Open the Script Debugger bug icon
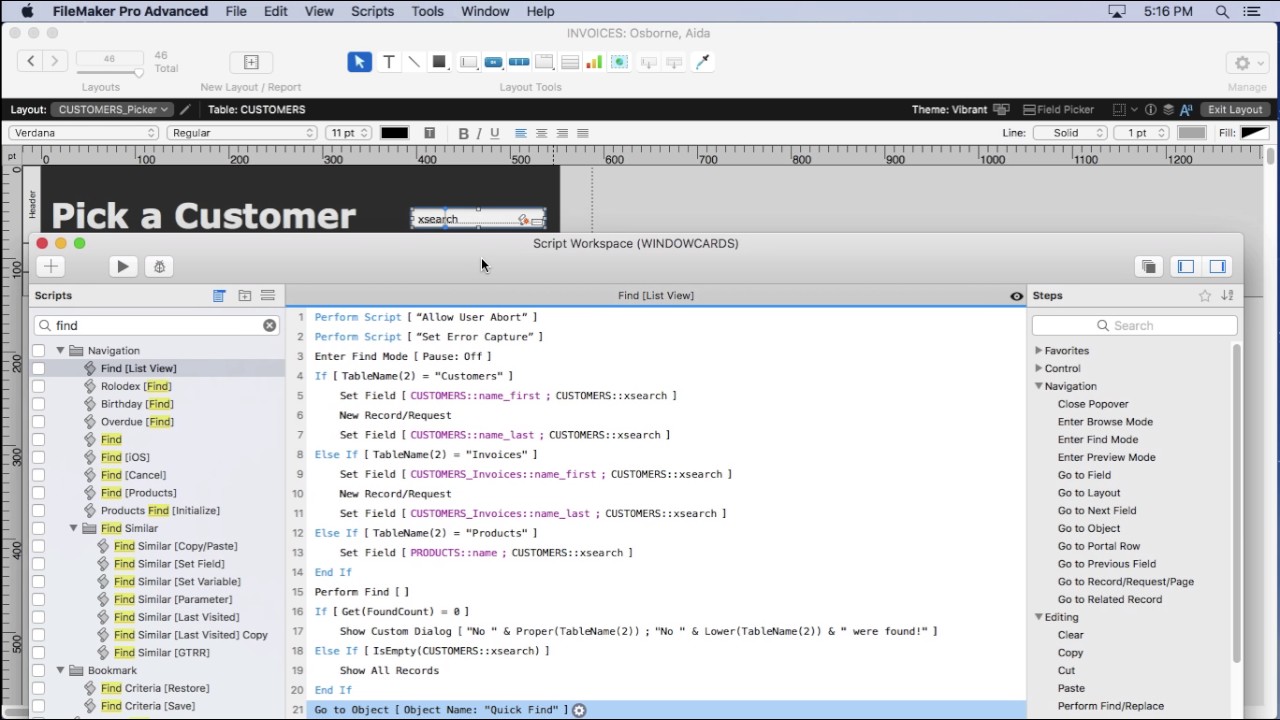 pos(159,266)
